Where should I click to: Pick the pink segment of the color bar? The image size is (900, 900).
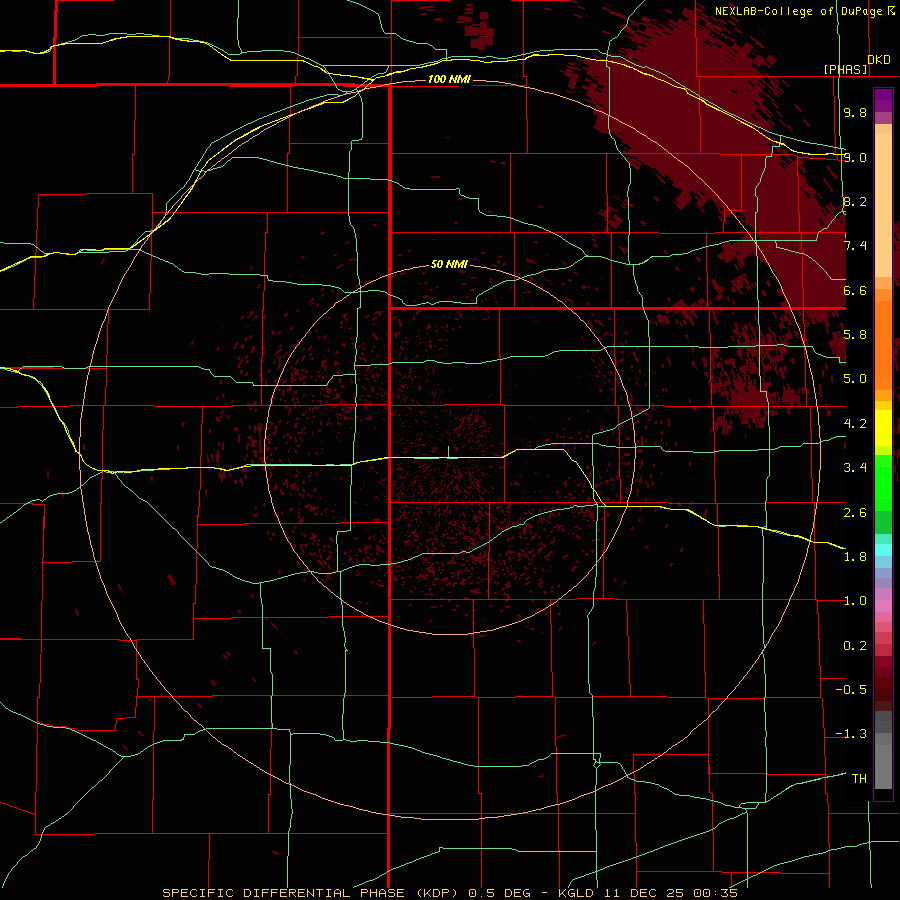(883, 606)
